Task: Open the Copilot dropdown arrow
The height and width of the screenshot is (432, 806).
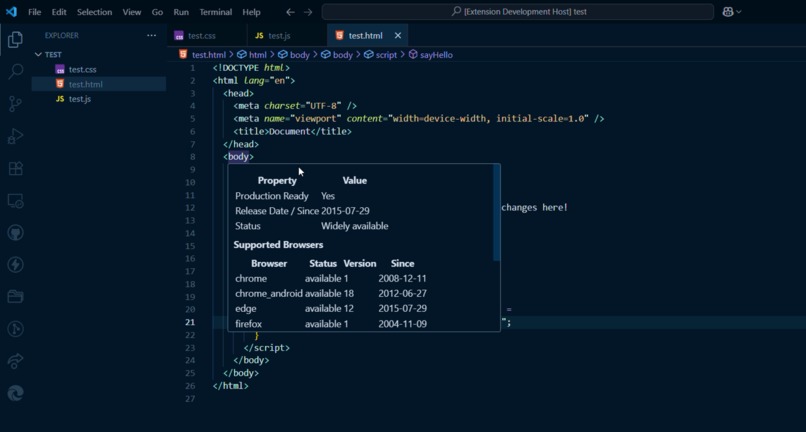Action: 739,12
